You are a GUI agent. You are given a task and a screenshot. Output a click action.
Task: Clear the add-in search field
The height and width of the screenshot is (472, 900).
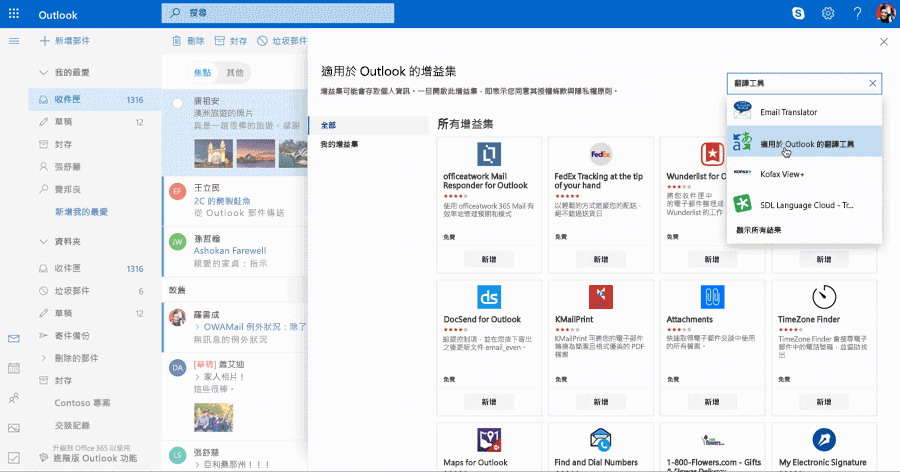872,83
